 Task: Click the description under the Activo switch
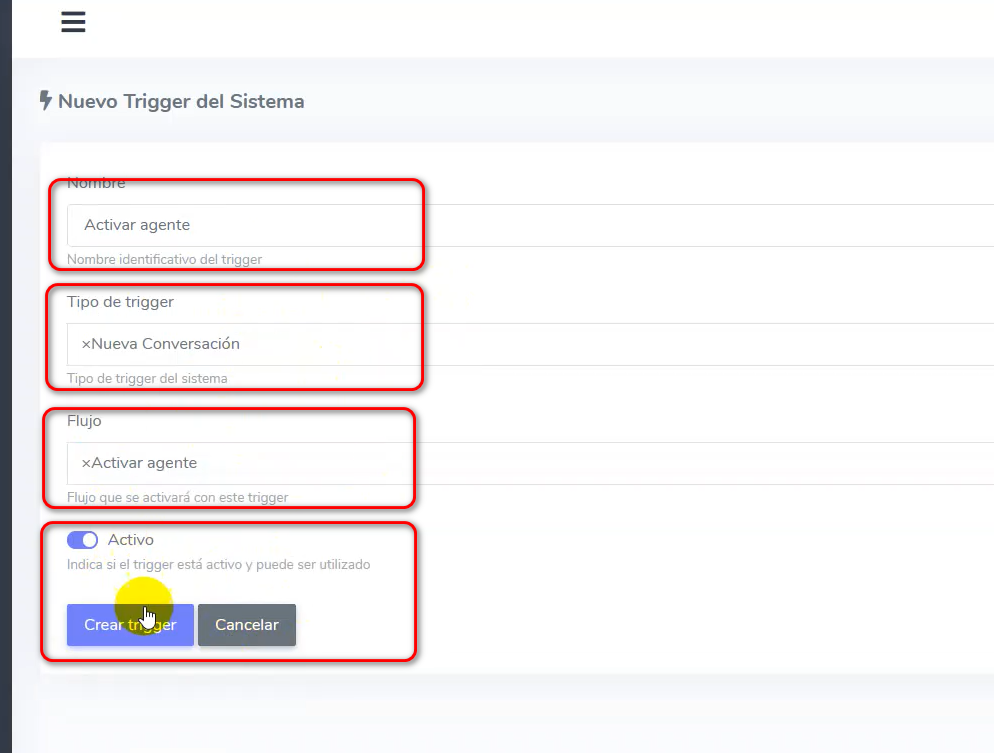click(x=218, y=565)
